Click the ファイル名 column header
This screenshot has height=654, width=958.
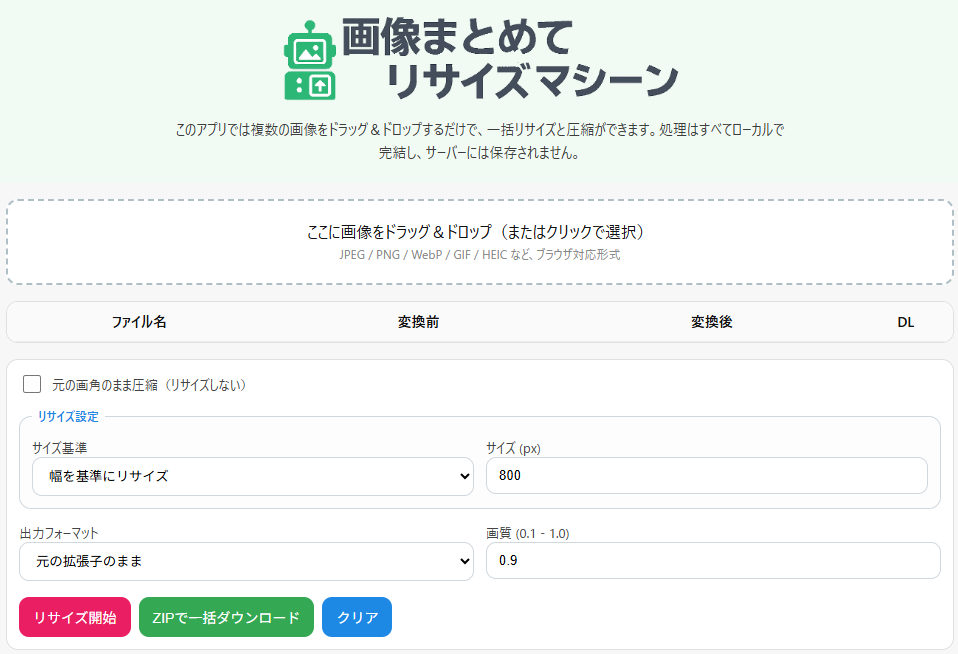point(139,322)
